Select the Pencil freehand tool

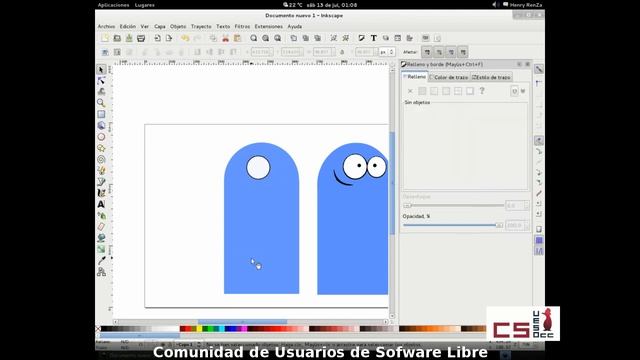pos(101,170)
